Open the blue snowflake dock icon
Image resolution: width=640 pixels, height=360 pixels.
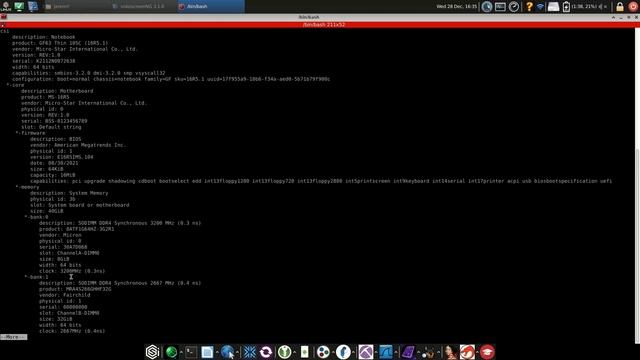[x=250, y=352]
